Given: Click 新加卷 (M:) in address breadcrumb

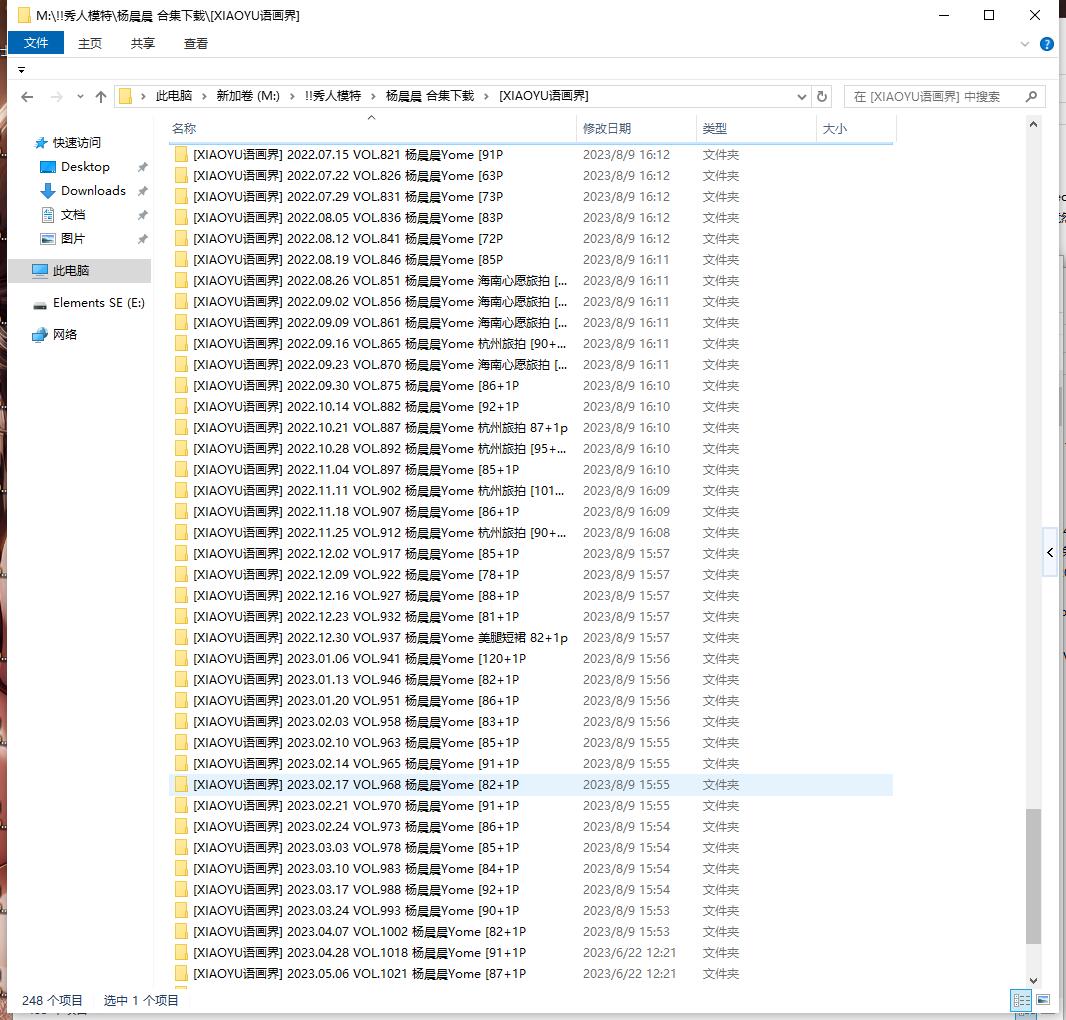Looking at the screenshot, I should [x=247, y=97].
